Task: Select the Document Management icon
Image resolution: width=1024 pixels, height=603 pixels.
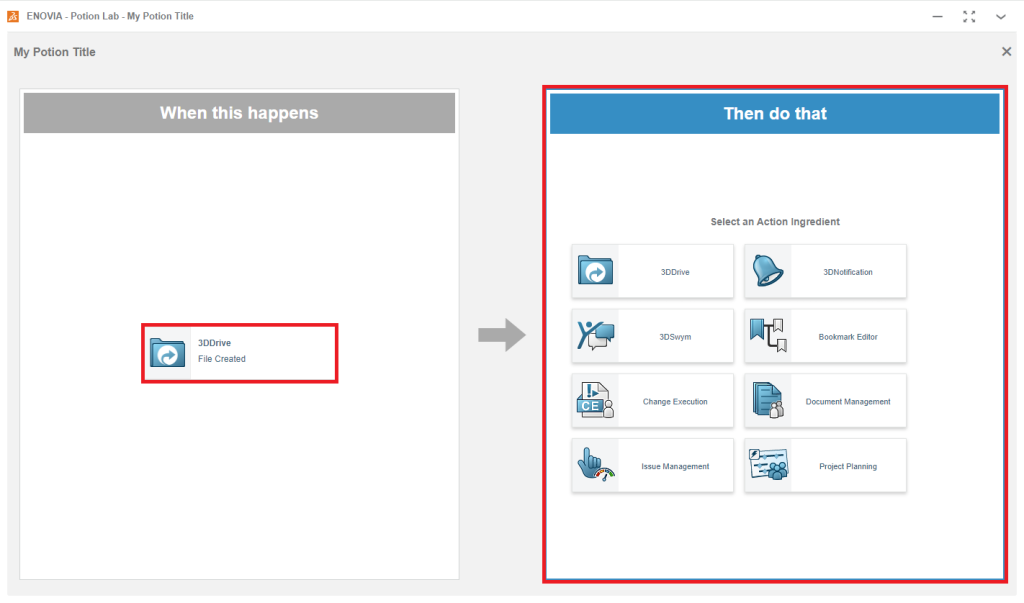Action: [x=768, y=401]
